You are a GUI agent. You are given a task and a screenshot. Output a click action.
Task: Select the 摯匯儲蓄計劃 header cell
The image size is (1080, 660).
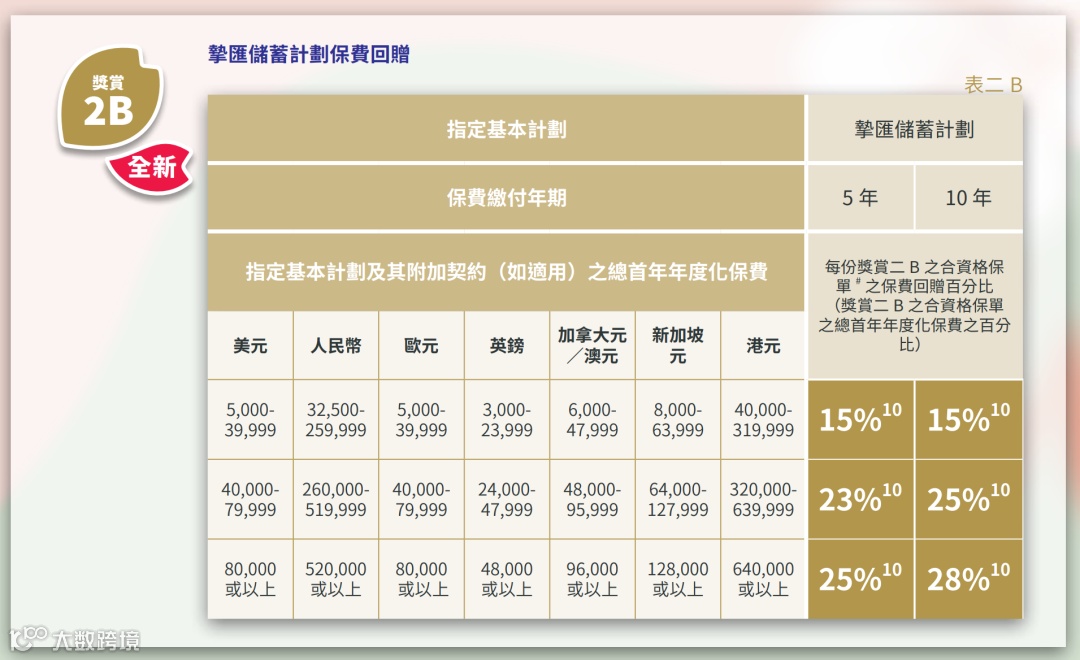(915, 129)
